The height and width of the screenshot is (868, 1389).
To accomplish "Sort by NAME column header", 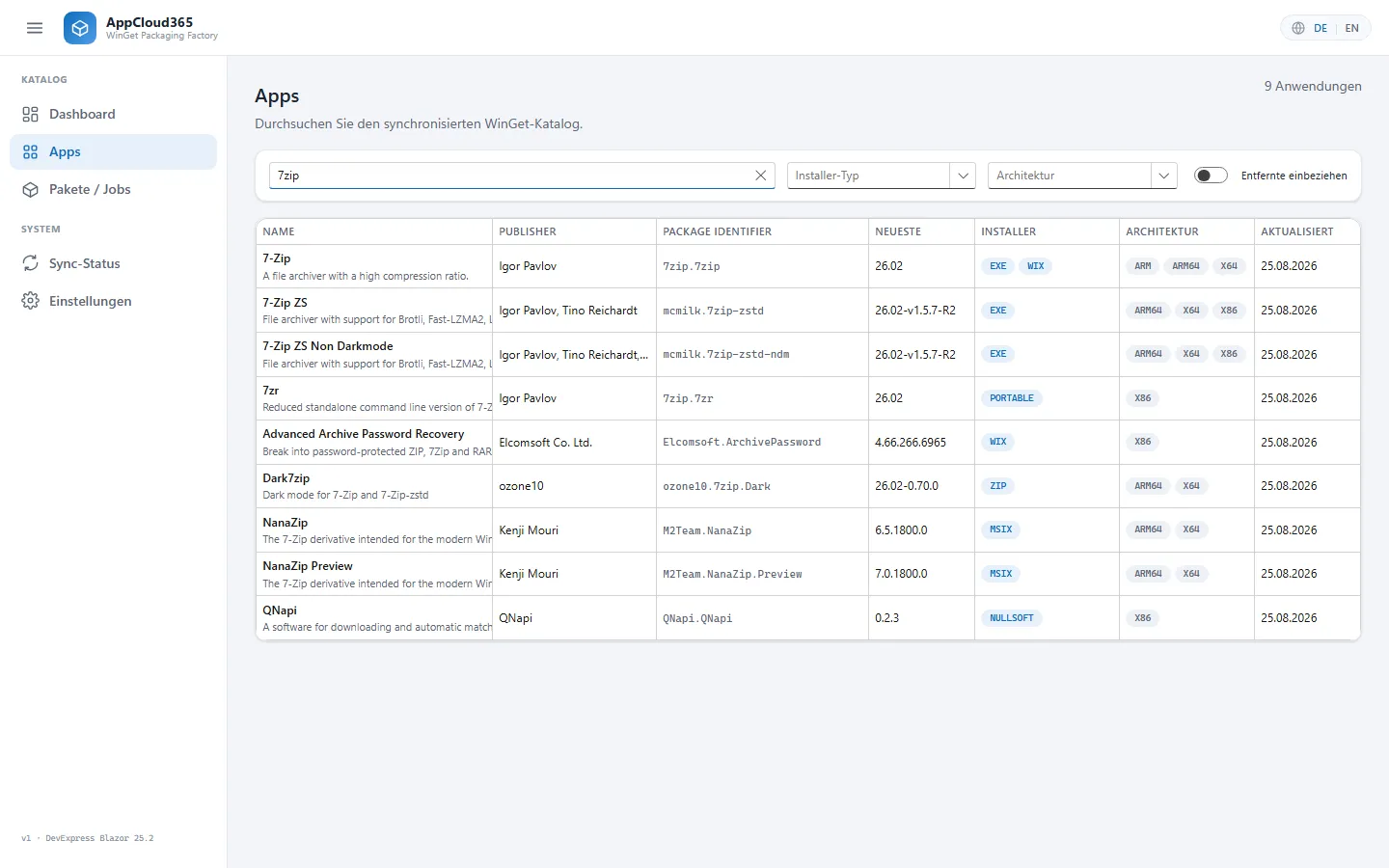I will 374,231.
